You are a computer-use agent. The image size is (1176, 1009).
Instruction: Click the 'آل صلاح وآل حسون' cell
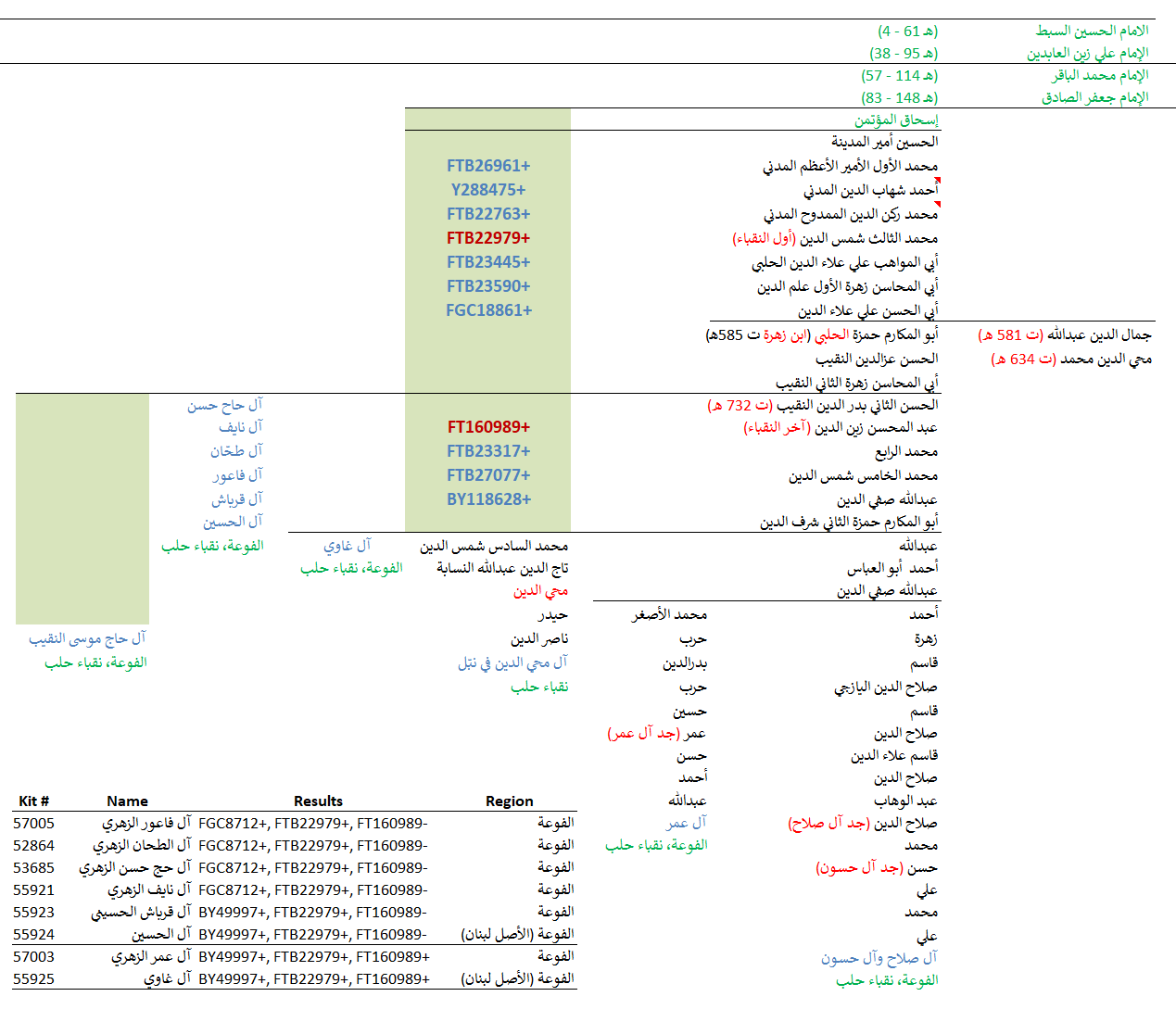(x=879, y=958)
